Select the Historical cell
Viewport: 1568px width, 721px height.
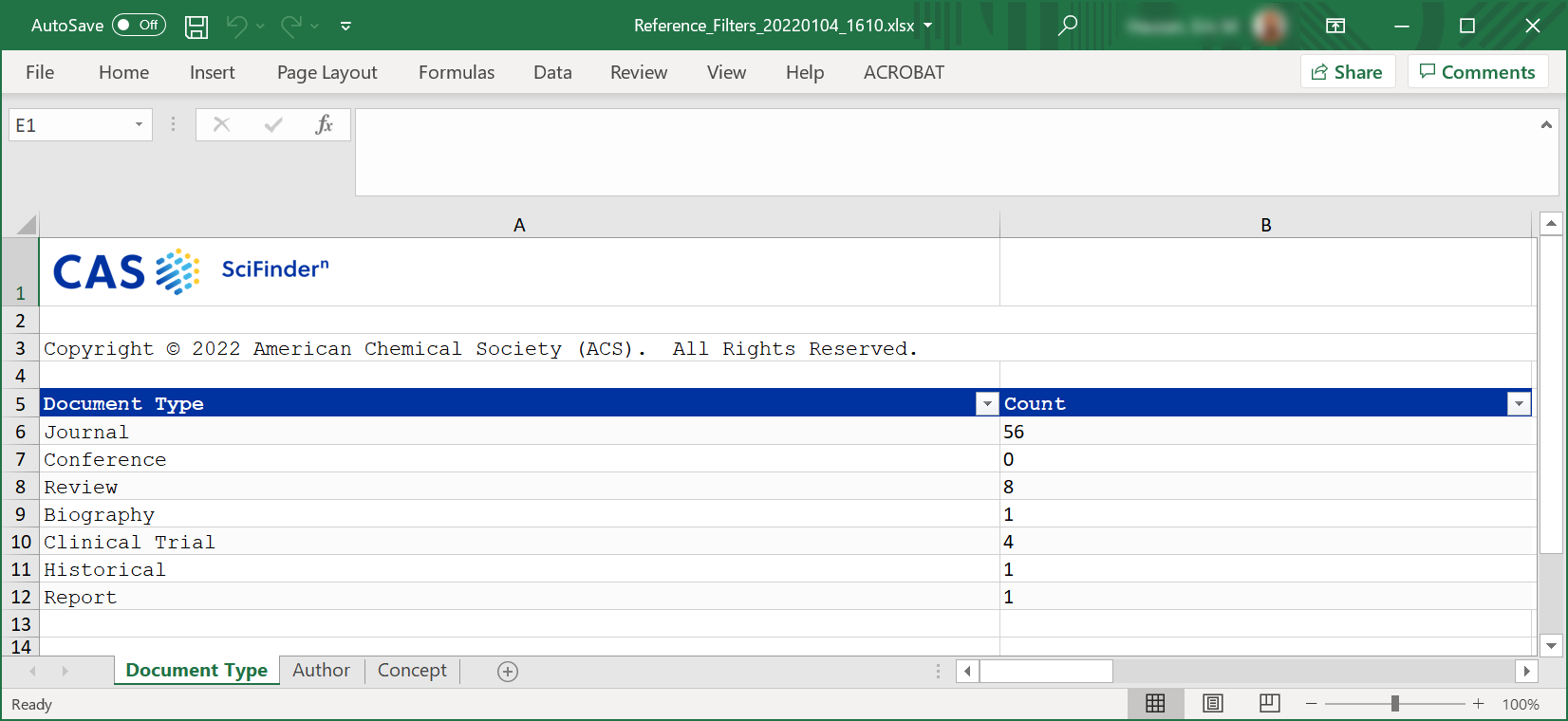click(519, 569)
